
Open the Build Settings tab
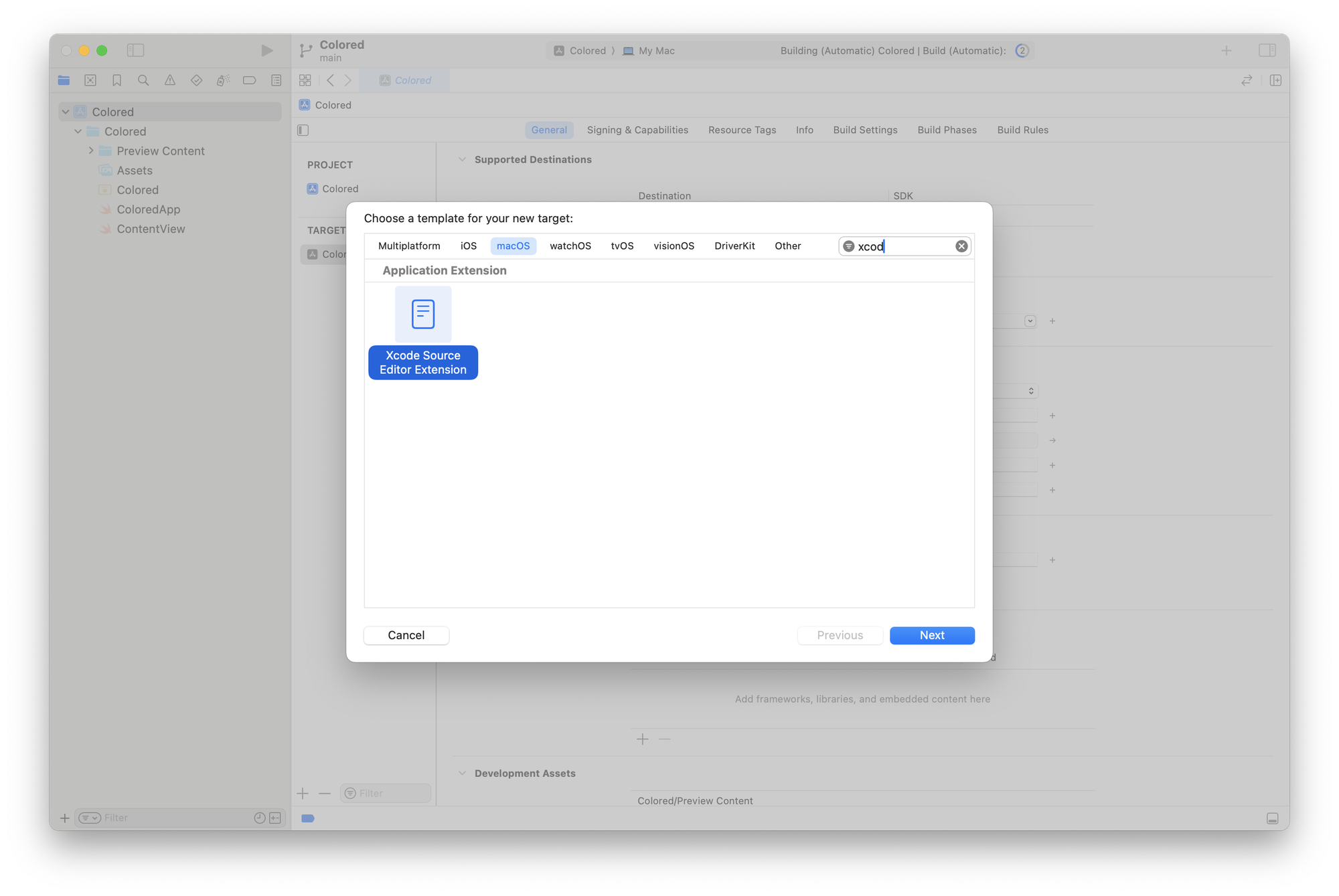pyautogui.click(x=865, y=130)
